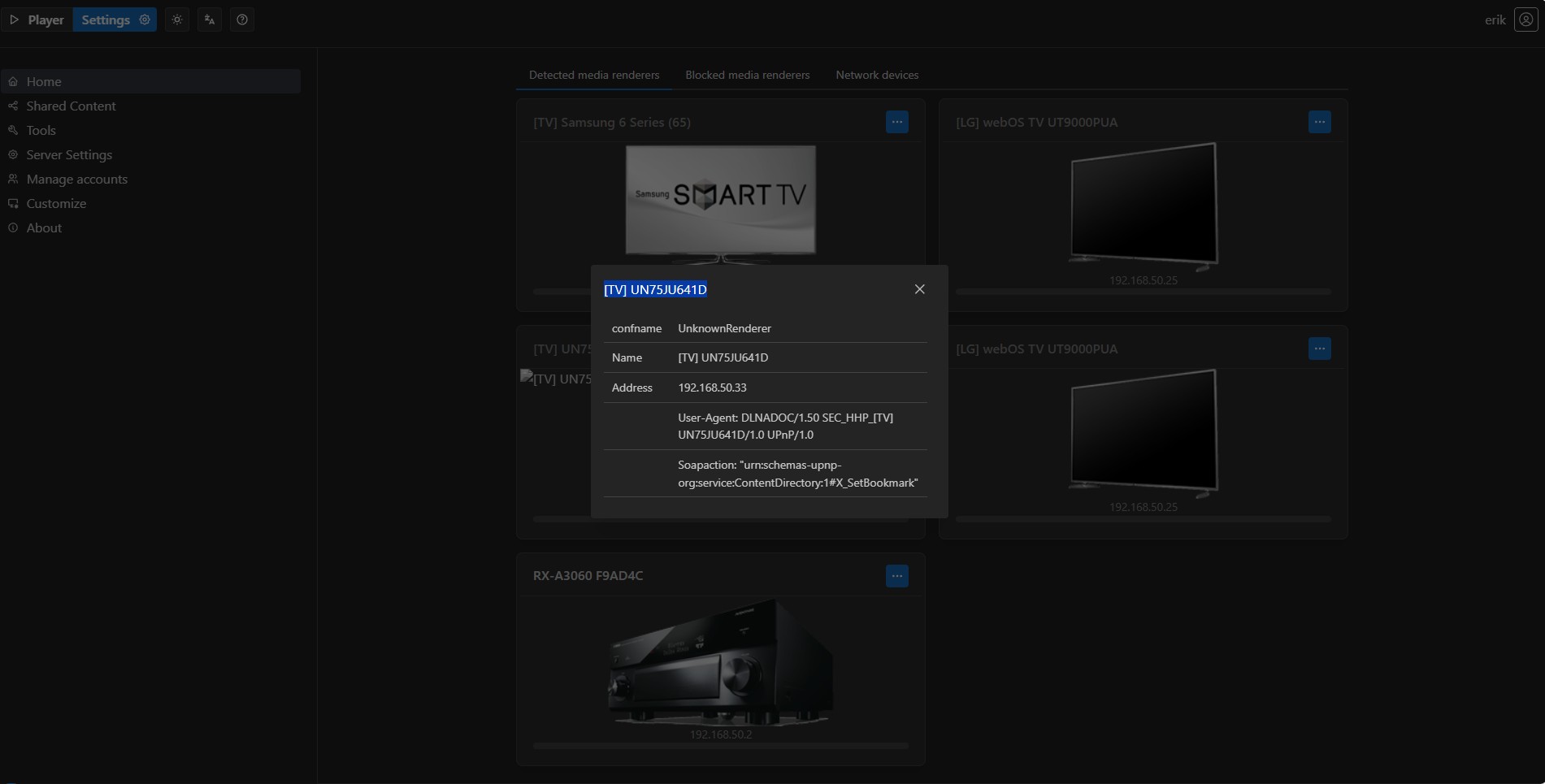Click the 192.168.50.2 address under the receiver

(x=721, y=734)
